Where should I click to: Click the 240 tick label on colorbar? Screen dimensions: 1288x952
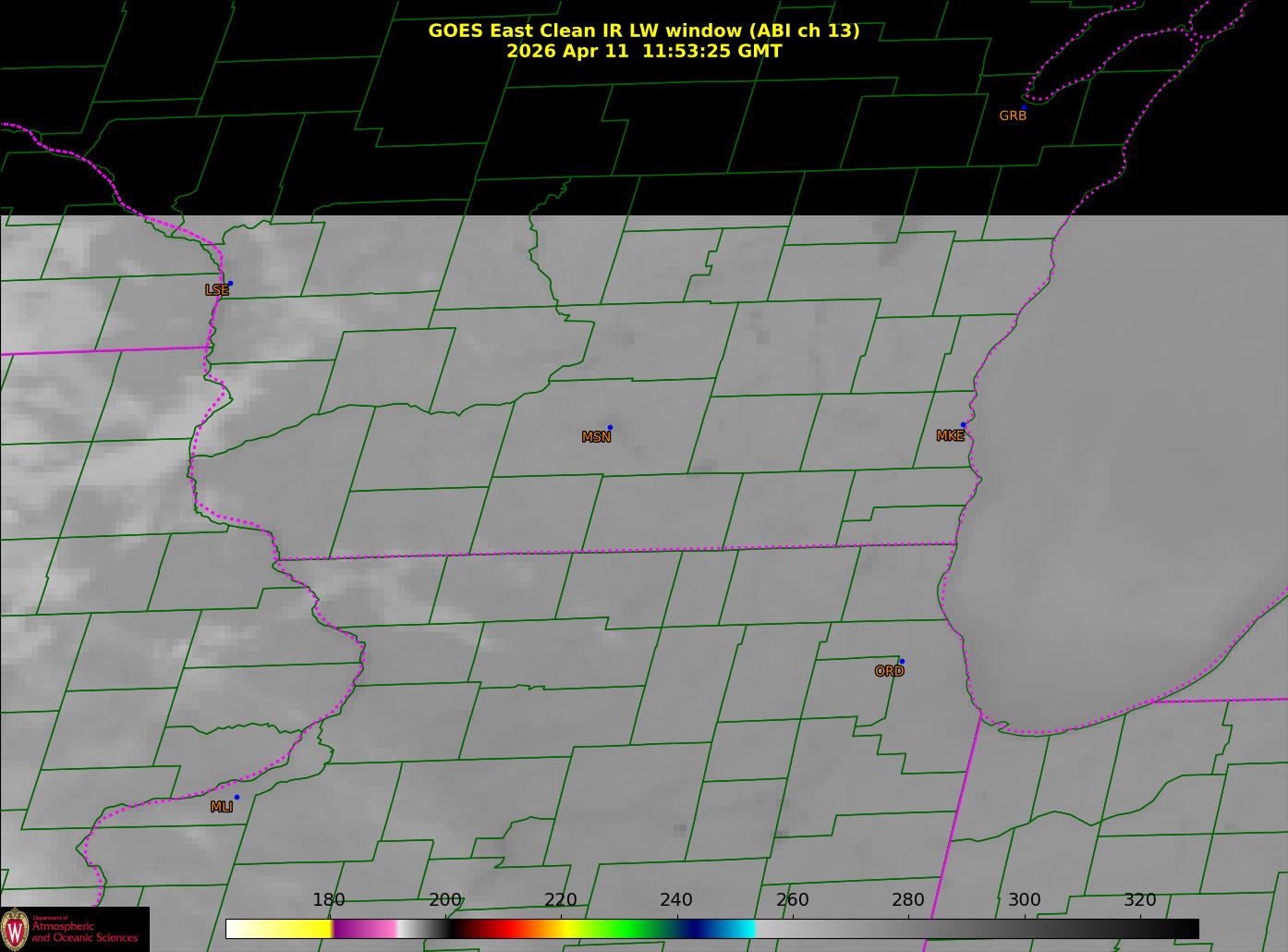click(x=675, y=900)
